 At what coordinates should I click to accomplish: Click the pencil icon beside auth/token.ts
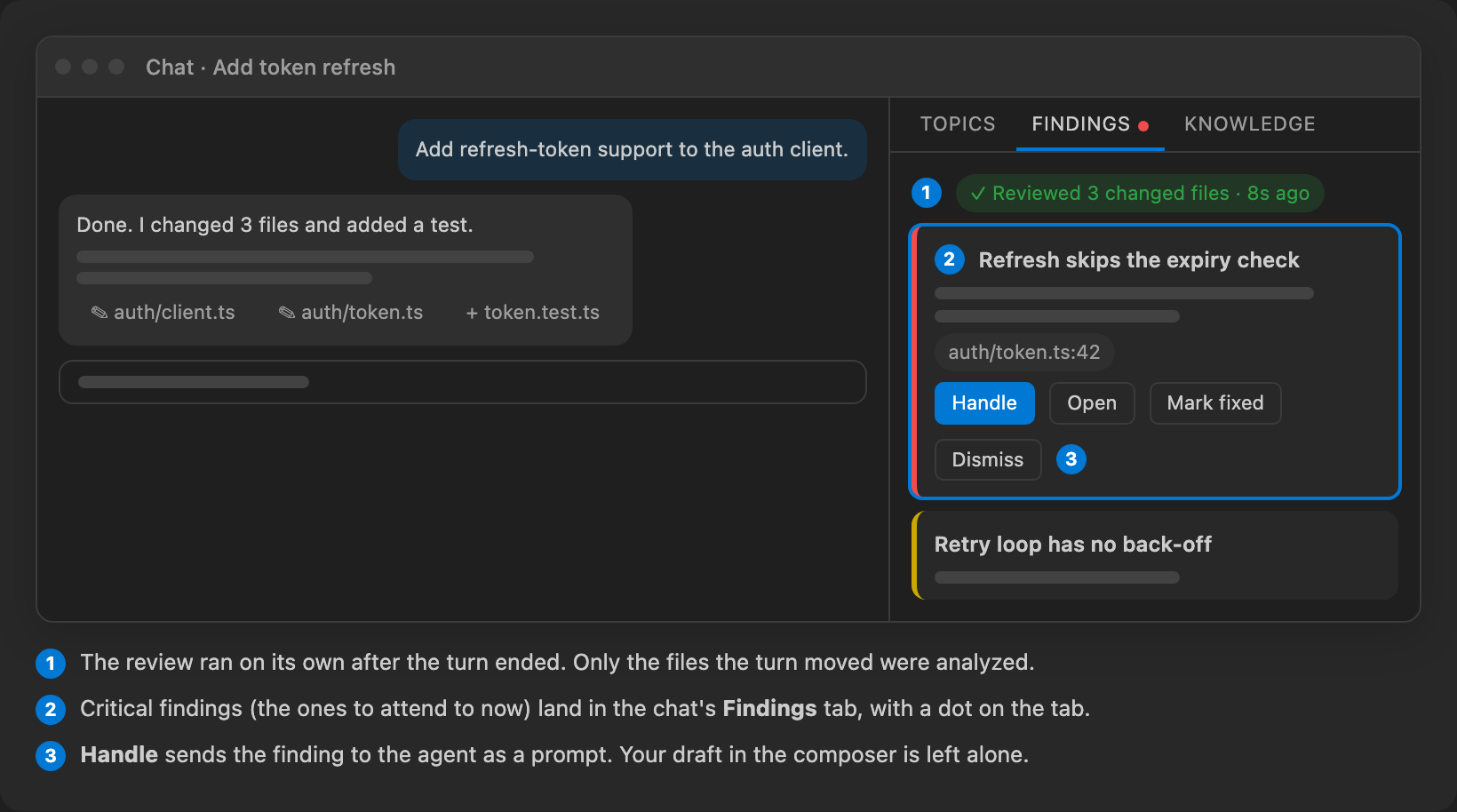pos(287,313)
